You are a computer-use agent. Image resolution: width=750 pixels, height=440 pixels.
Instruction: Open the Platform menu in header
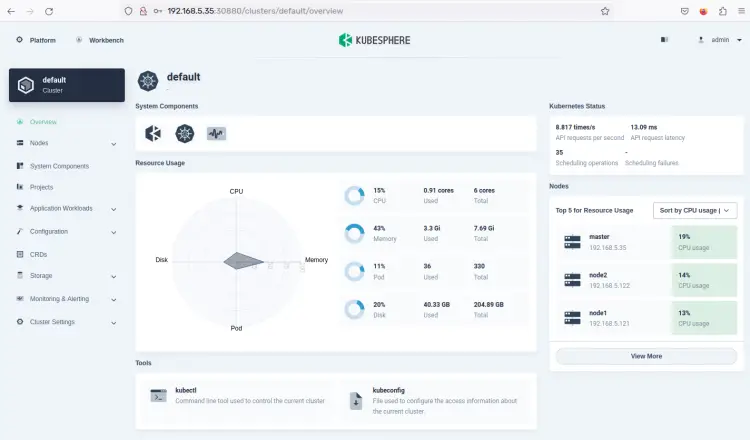[36, 40]
